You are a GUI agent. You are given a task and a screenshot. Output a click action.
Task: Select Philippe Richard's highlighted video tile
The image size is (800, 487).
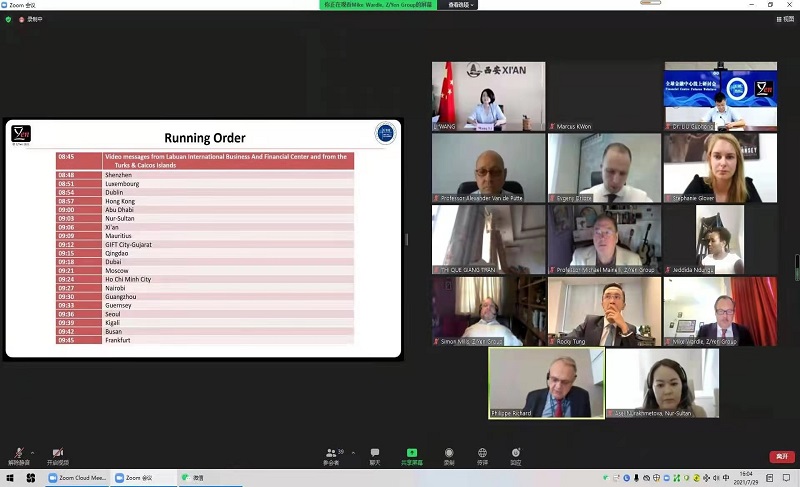546,382
